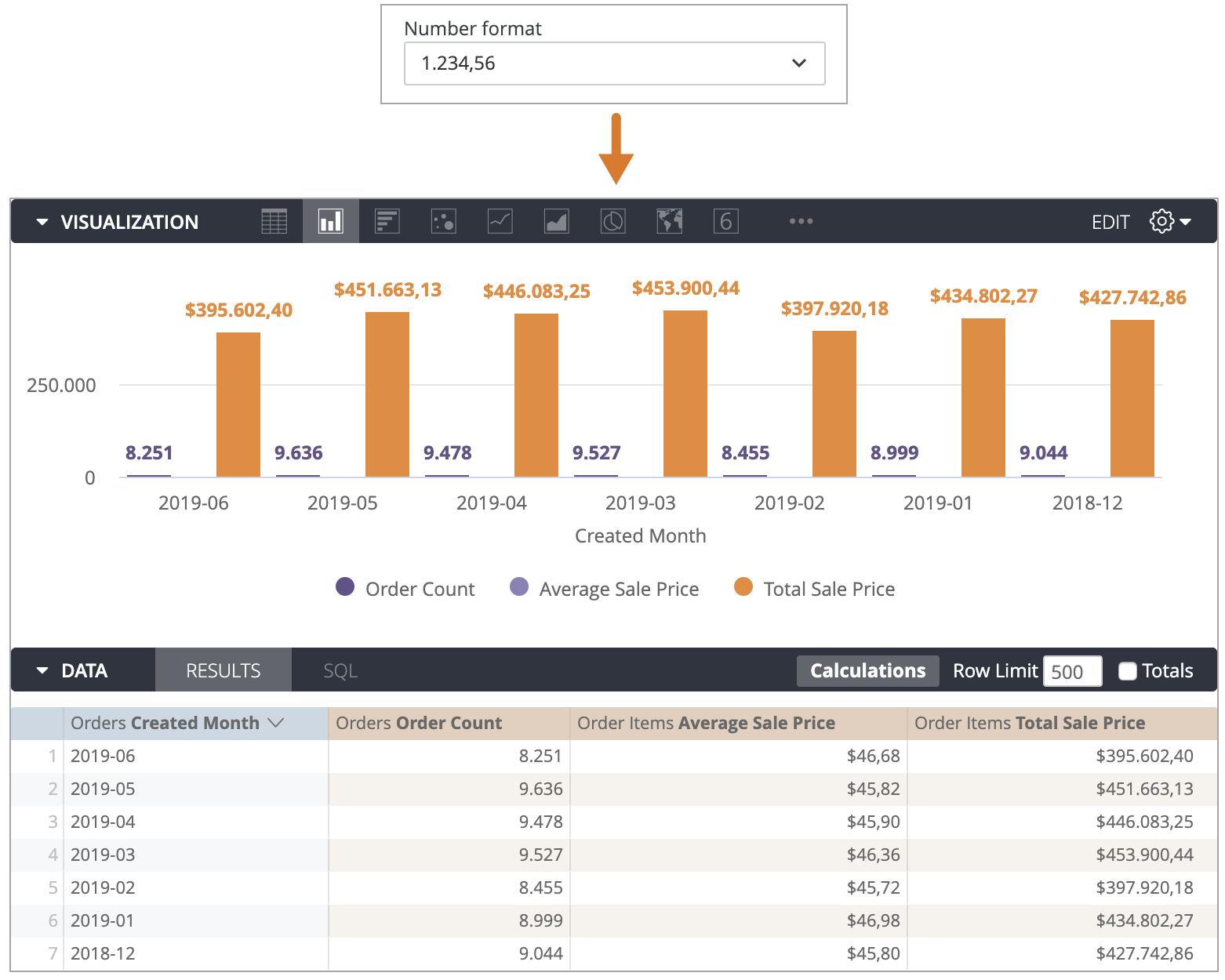
Task: Enable the Totals checkbox
Action: 1128,670
